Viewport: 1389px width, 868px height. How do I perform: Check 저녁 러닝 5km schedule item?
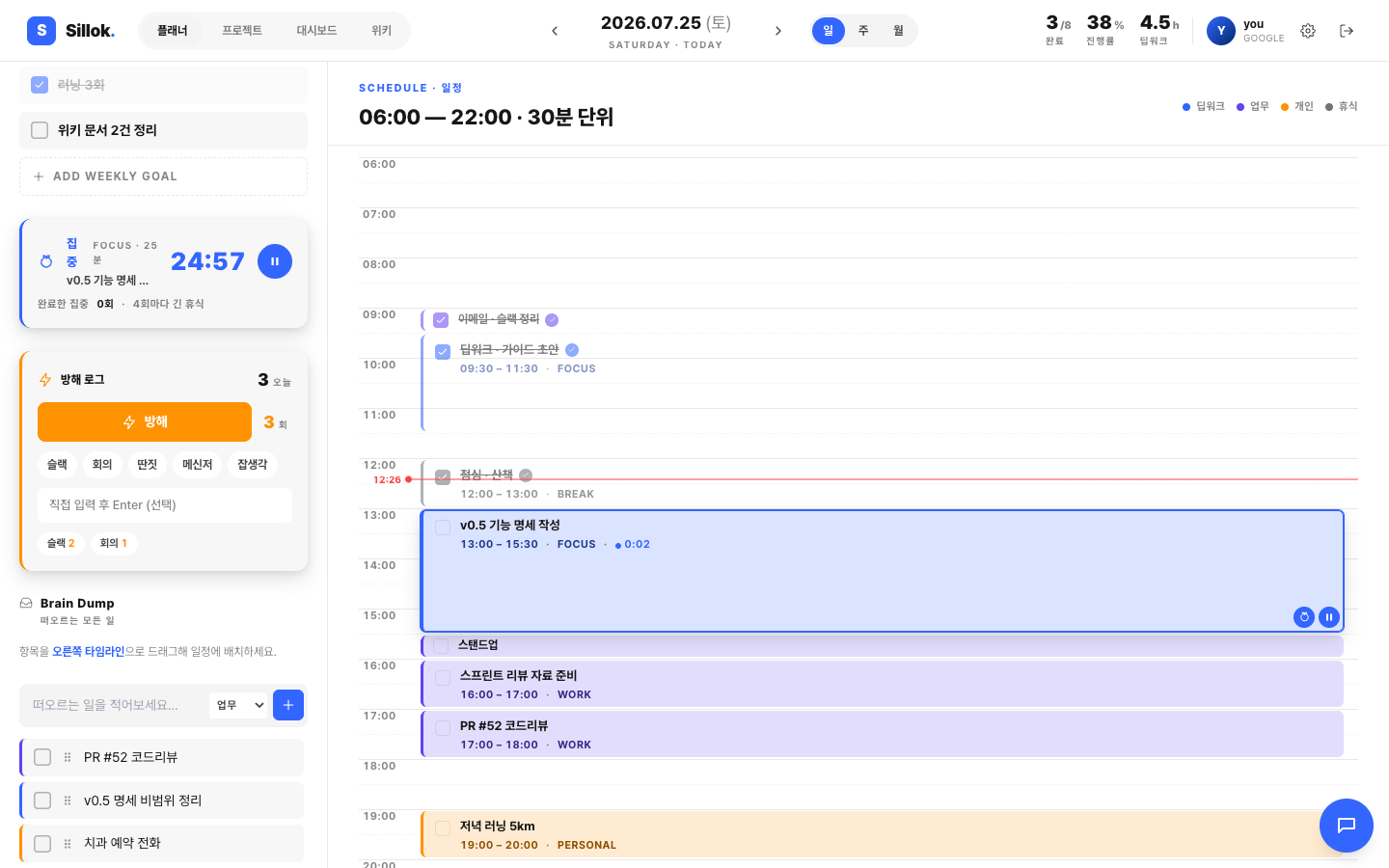click(x=443, y=828)
